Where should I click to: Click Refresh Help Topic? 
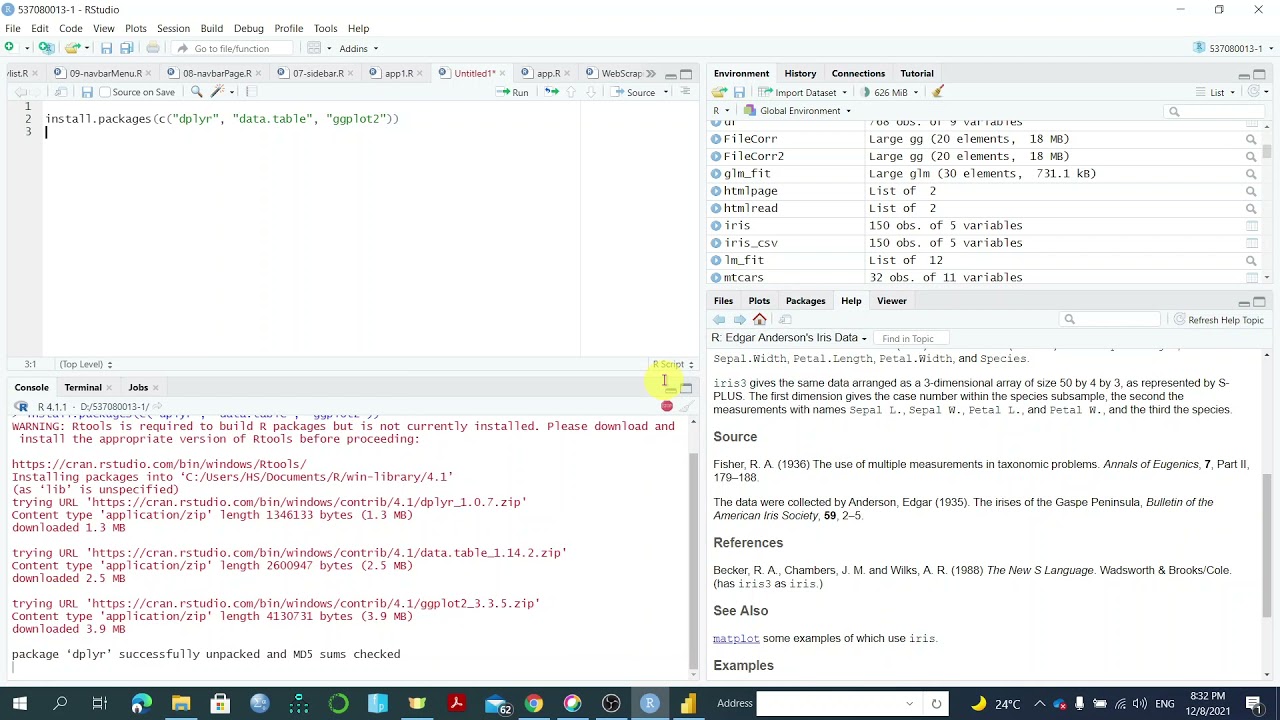pos(1219,320)
